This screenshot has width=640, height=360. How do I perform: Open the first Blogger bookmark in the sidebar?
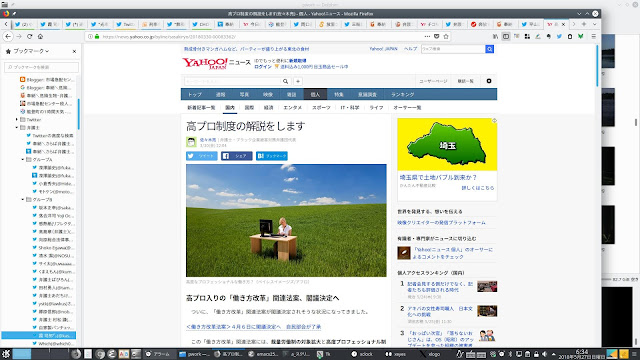(47, 80)
